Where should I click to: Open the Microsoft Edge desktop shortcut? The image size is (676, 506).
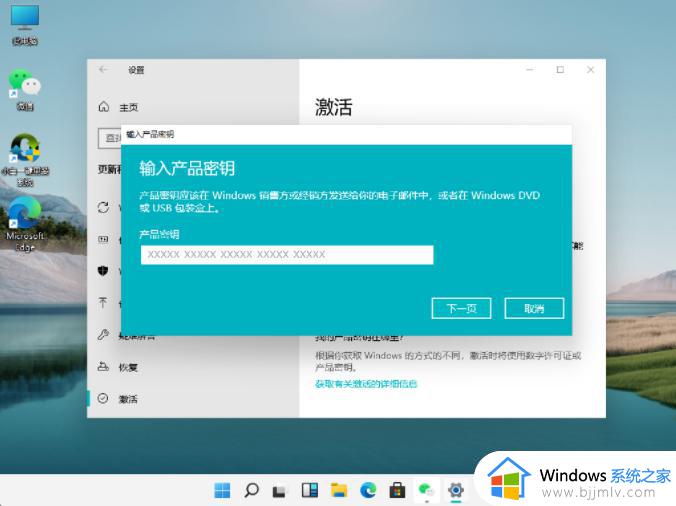(25, 224)
